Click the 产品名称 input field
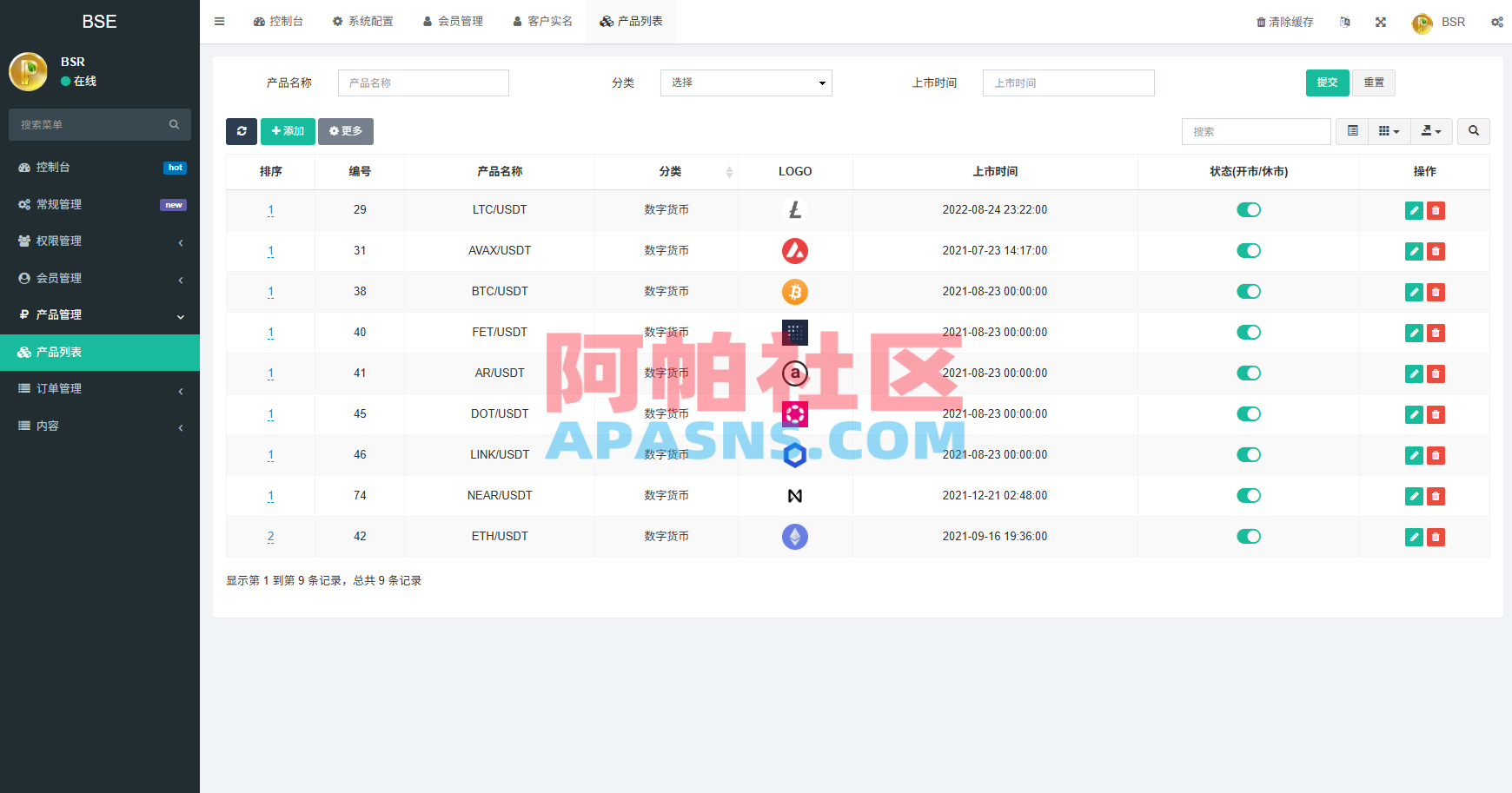 pyautogui.click(x=423, y=83)
